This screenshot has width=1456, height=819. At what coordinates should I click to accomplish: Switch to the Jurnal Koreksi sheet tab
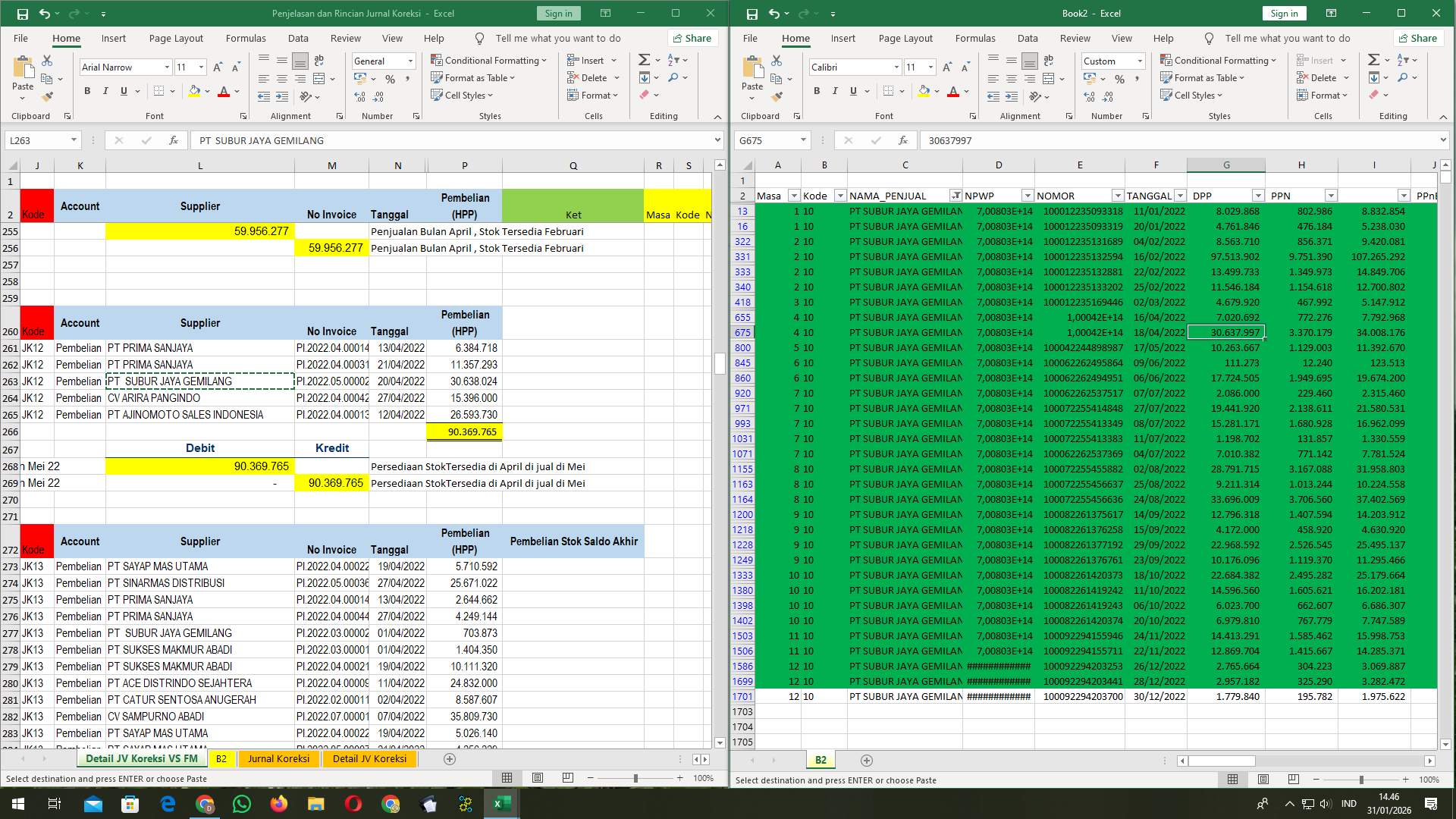(x=279, y=758)
